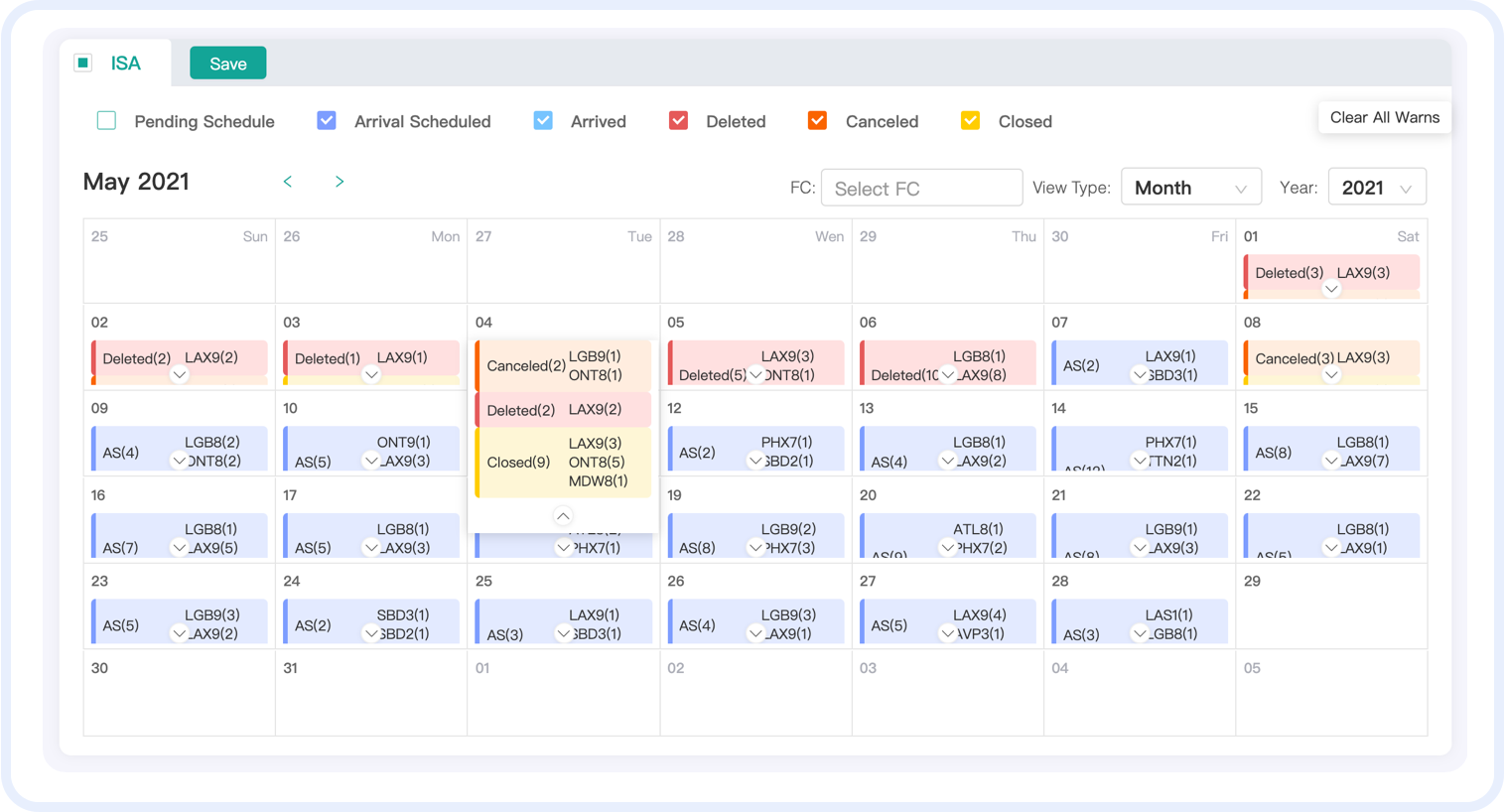The height and width of the screenshot is (812, 1505).
Task: Expand events chevron on May 08
Action: click(x=1331, y=375)
